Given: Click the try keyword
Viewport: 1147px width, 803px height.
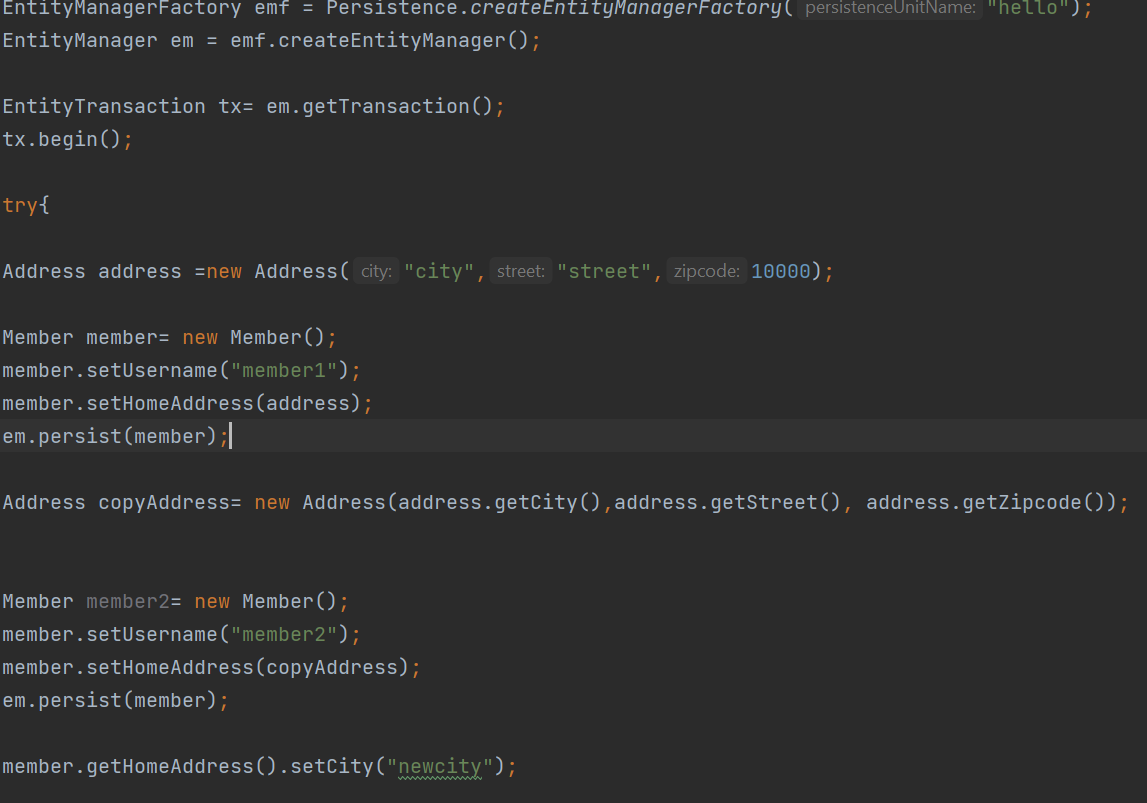Looking at the screenshot, I should (20, 206).
